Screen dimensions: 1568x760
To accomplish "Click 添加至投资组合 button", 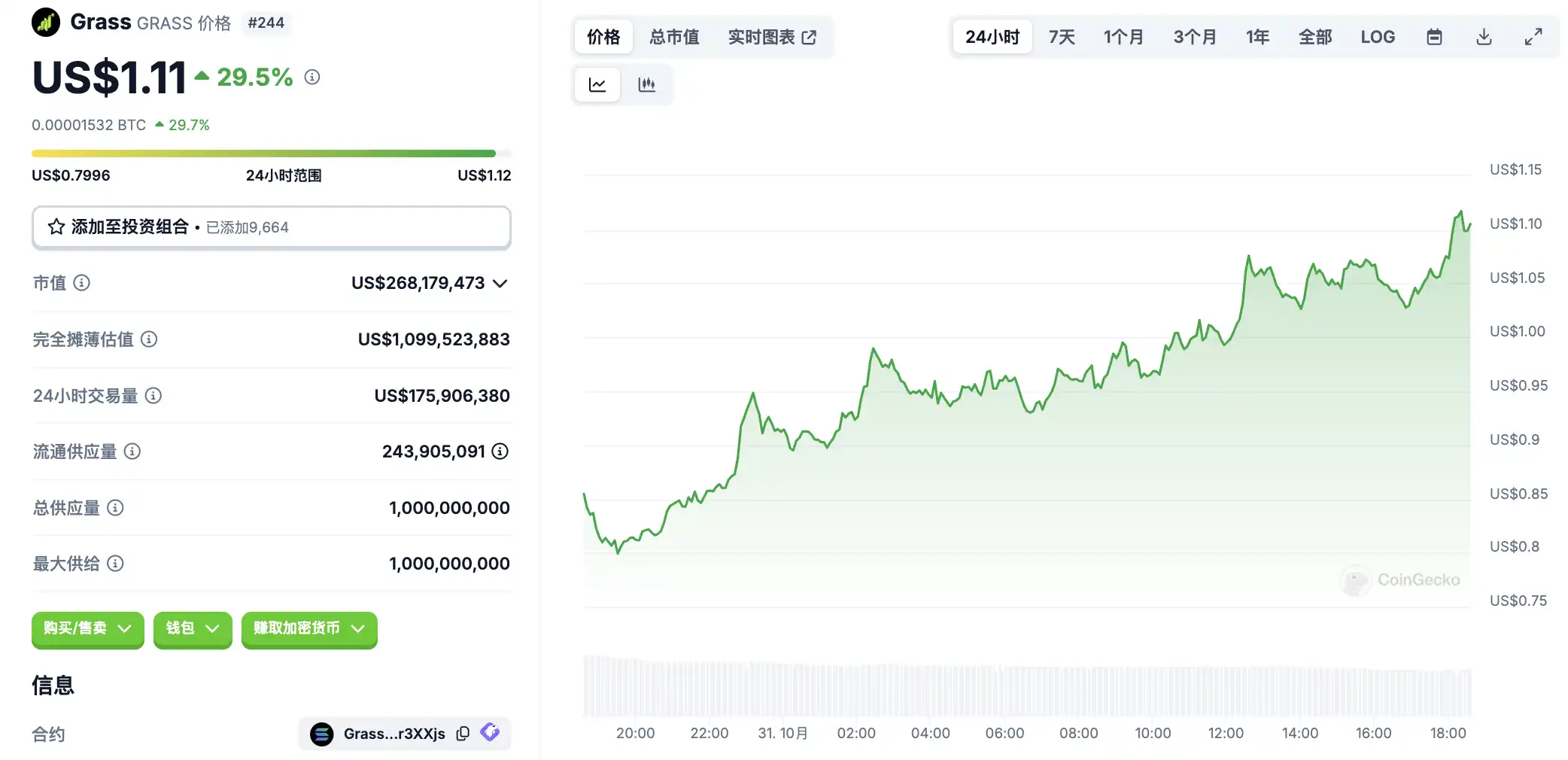I will (x=272, y=226).
